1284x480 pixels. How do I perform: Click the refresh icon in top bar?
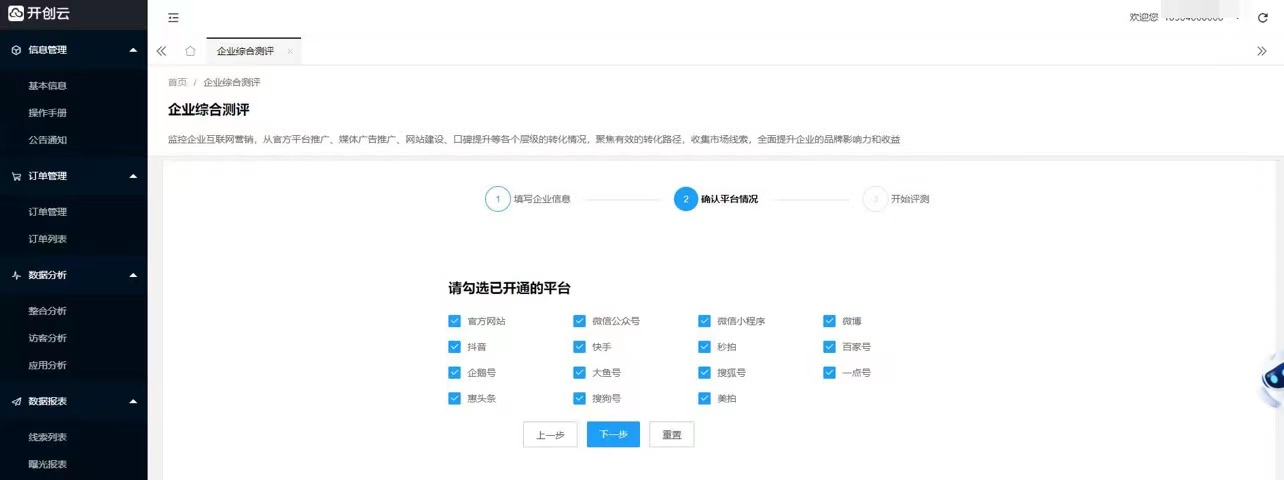tap(1262, 18)
